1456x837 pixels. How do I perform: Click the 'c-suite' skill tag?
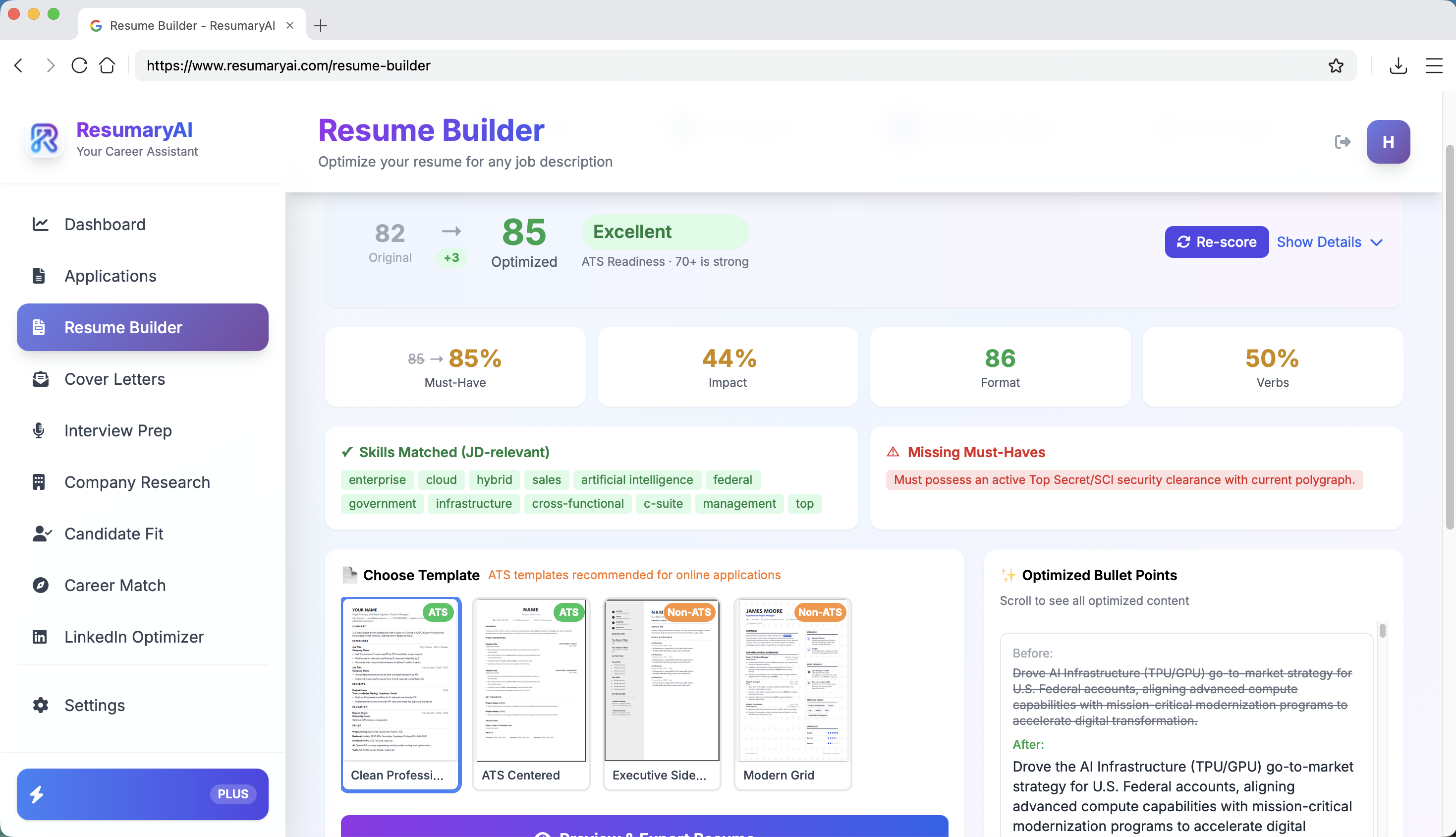point(664,504)
